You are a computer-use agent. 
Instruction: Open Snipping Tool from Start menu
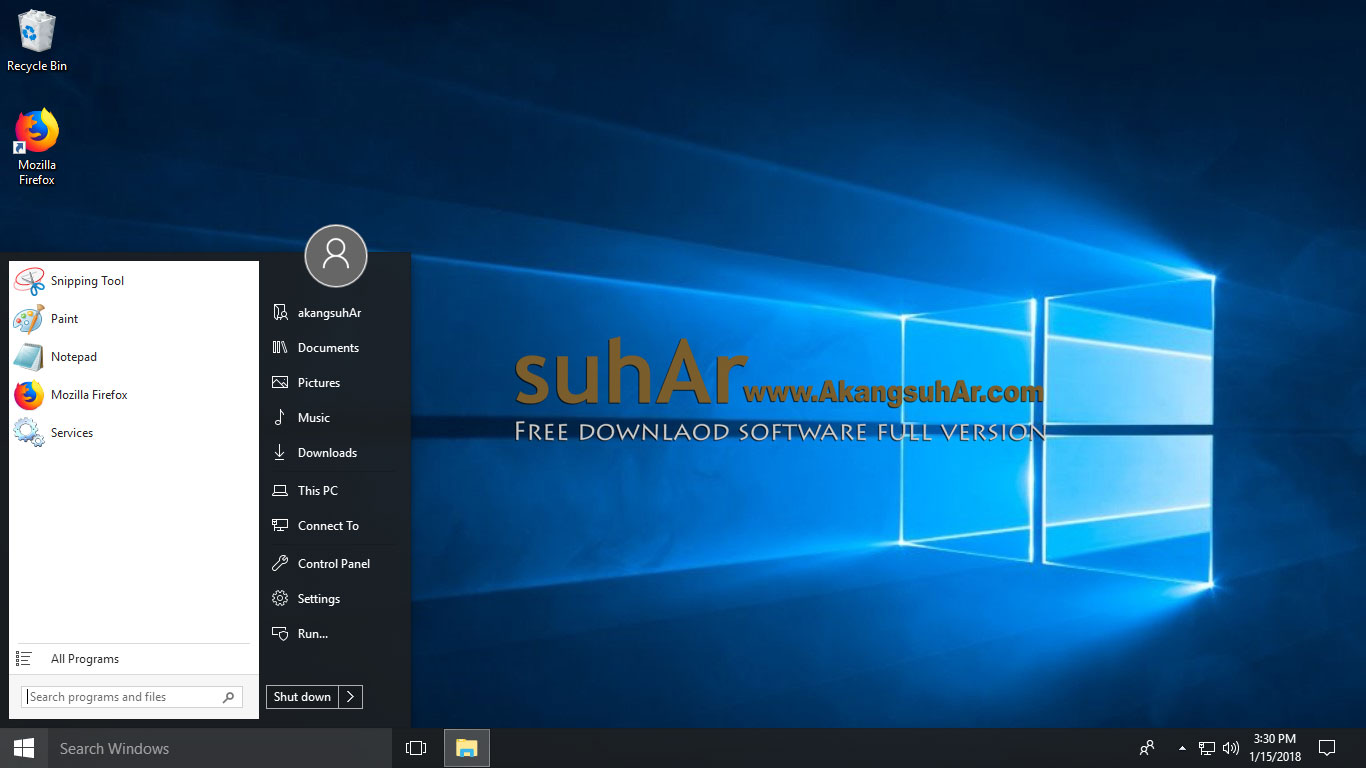pos(86,281)
